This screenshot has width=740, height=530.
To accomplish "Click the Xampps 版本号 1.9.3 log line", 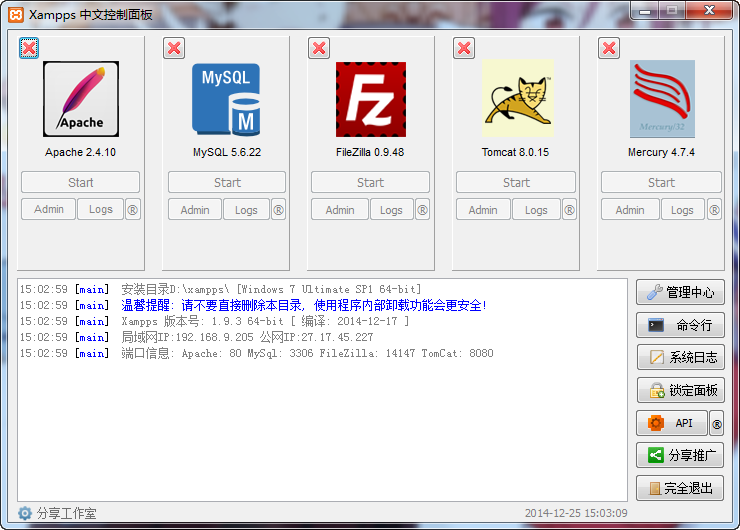I will point(265,321).
